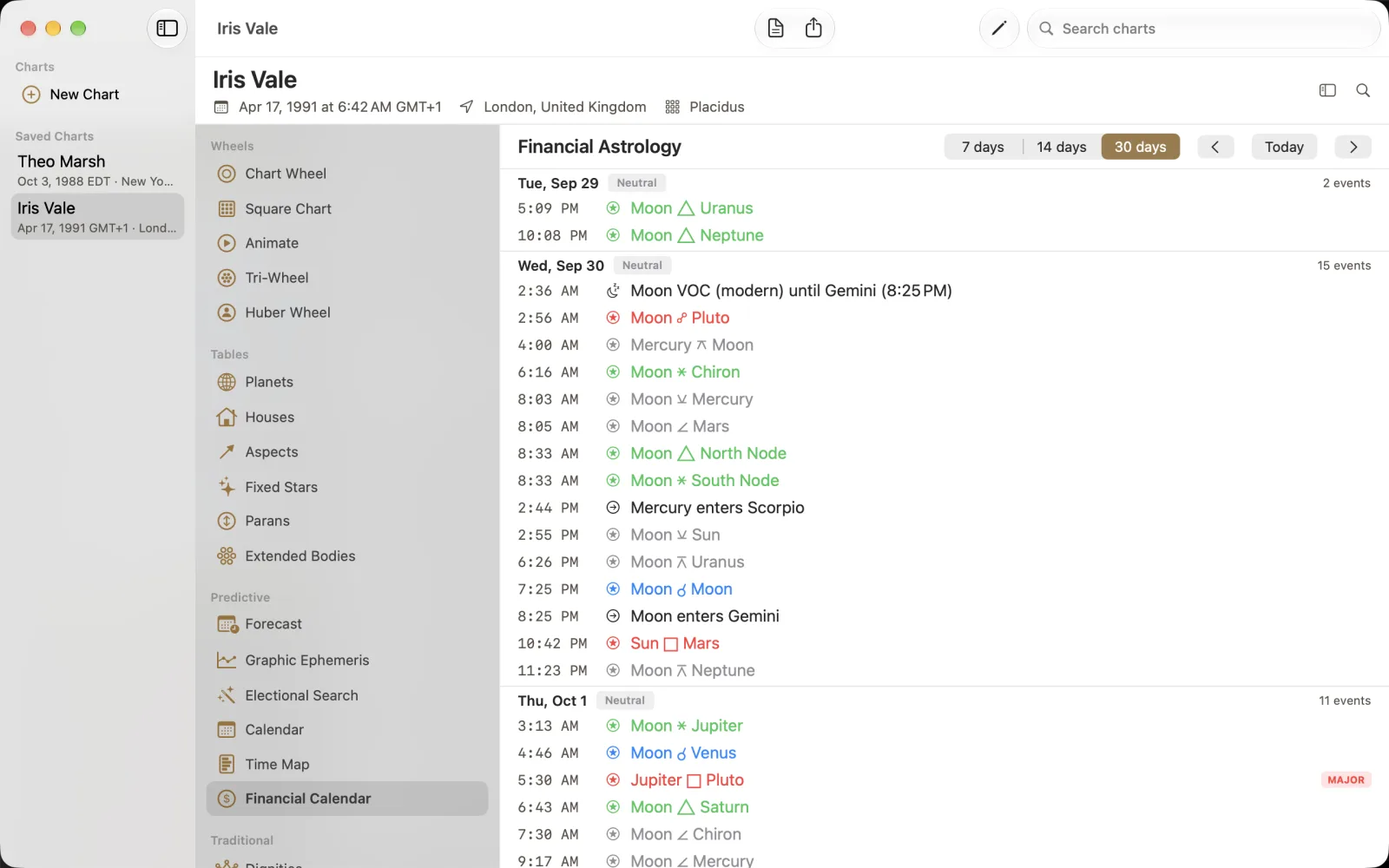1389x868 pixels.
Task: Switch range to 14 days
Action: 1062,147
